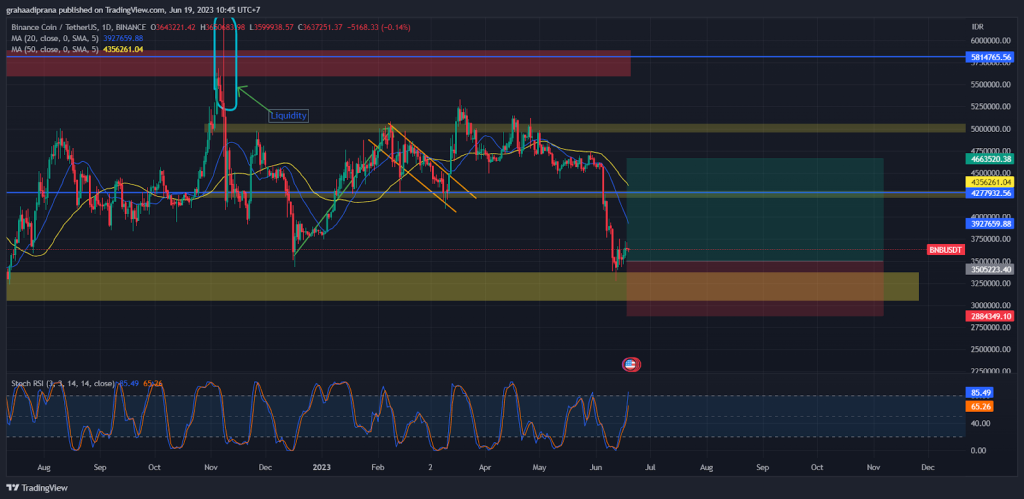Image resolution: width=1024 pixels, height=499 pixels.
Task: Open the US economic event flag icon
Action: pyautogui.click(x=630, y=364)
